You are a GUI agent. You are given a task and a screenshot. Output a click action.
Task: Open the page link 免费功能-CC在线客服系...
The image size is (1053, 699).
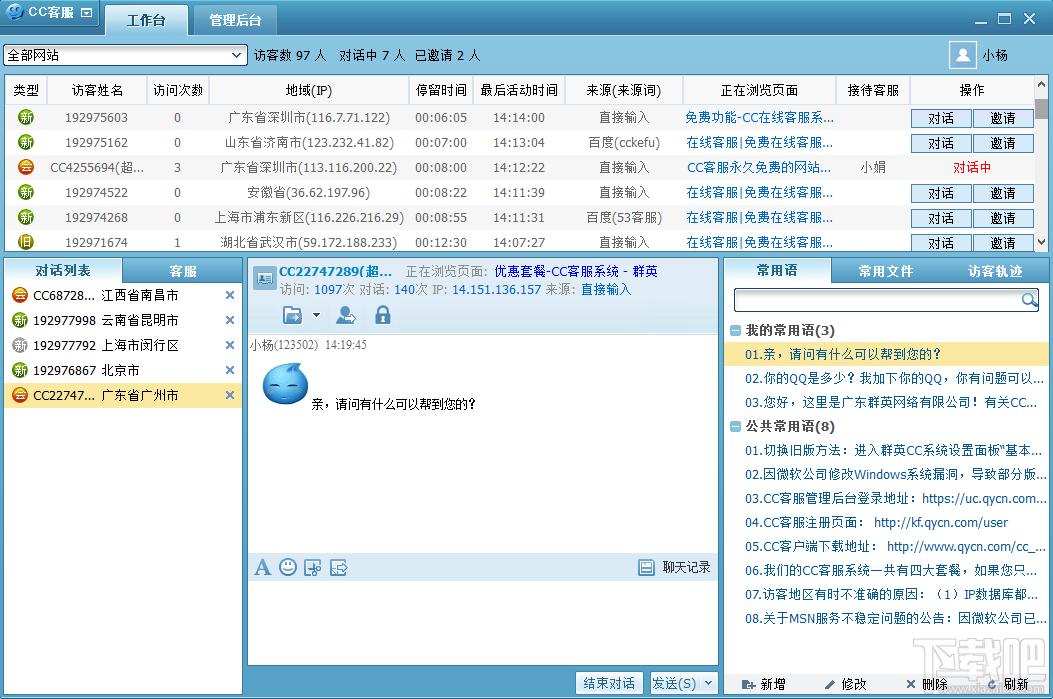tap(759, 118)
